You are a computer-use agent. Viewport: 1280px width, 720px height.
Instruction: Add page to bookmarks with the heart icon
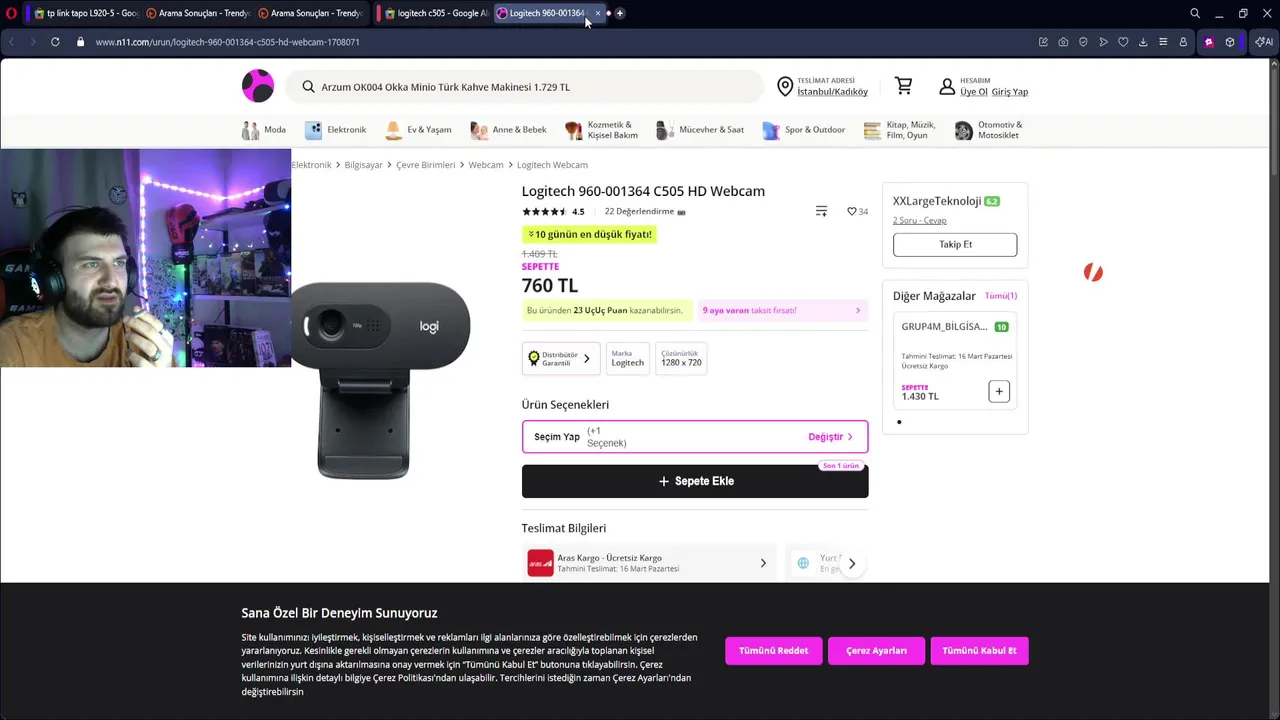coord(1123,42)
